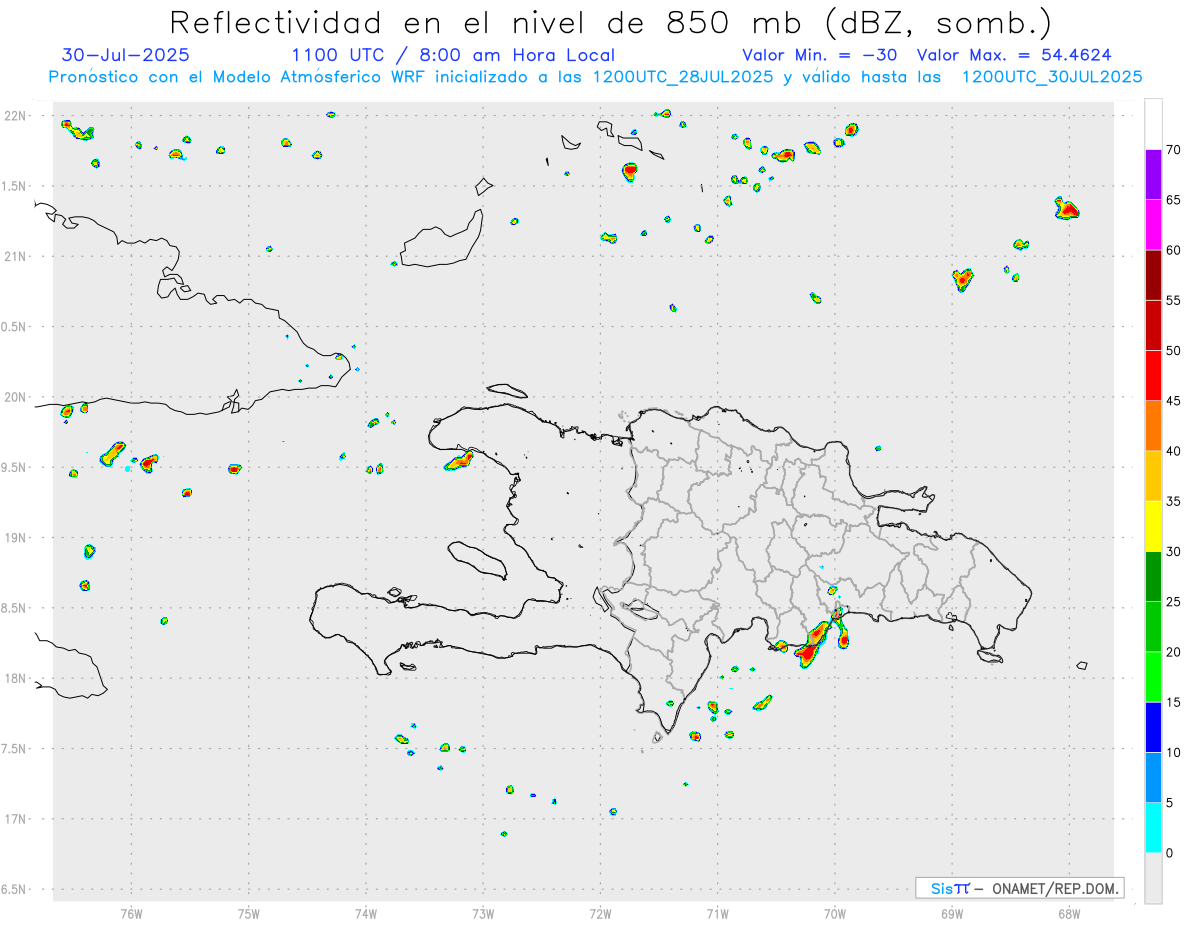Viewport: 1200px width, 927px height.
Task: Select the bright red 45-50 dBZ colorbar segment
Action: [x=1153, y=376]
